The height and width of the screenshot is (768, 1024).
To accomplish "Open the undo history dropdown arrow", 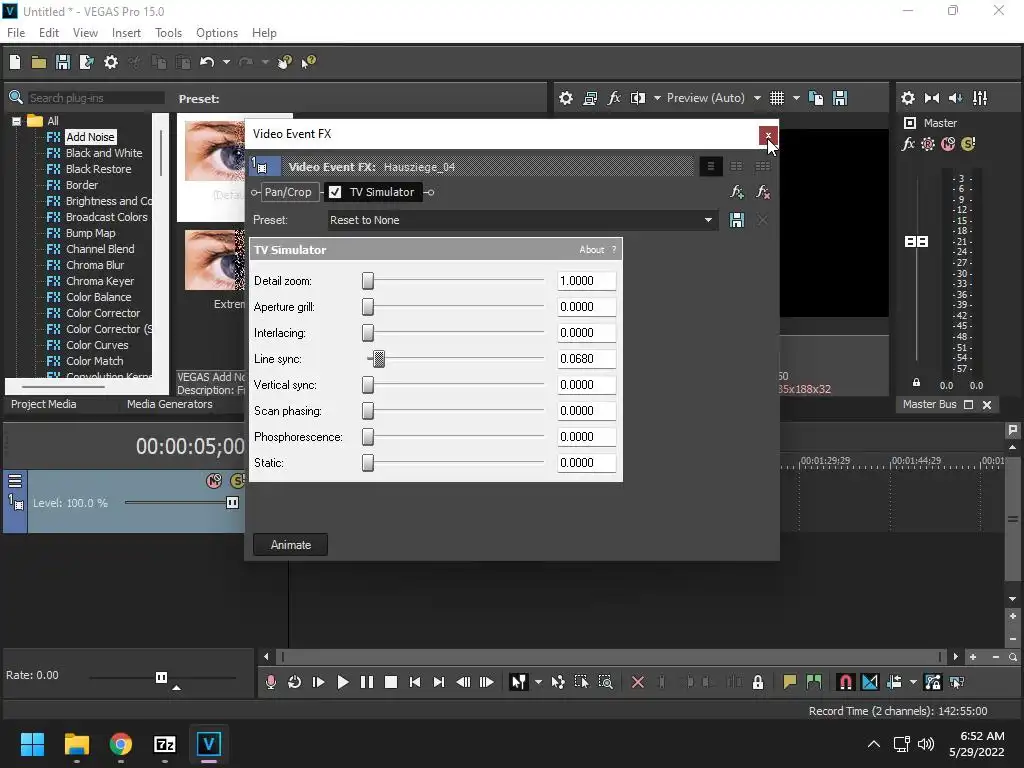I will pyautogui.click(x=226, y=62).
